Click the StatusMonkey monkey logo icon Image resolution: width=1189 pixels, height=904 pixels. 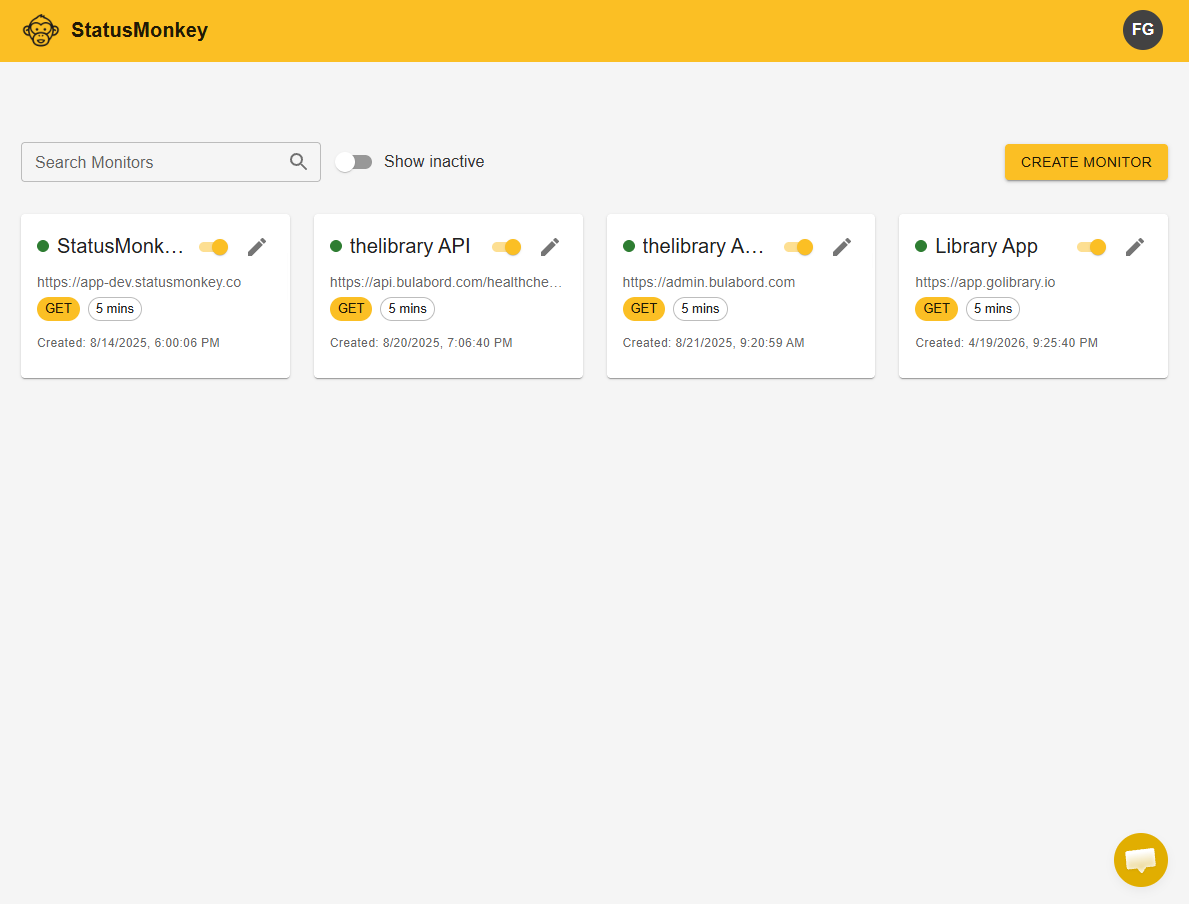point(41,30)
